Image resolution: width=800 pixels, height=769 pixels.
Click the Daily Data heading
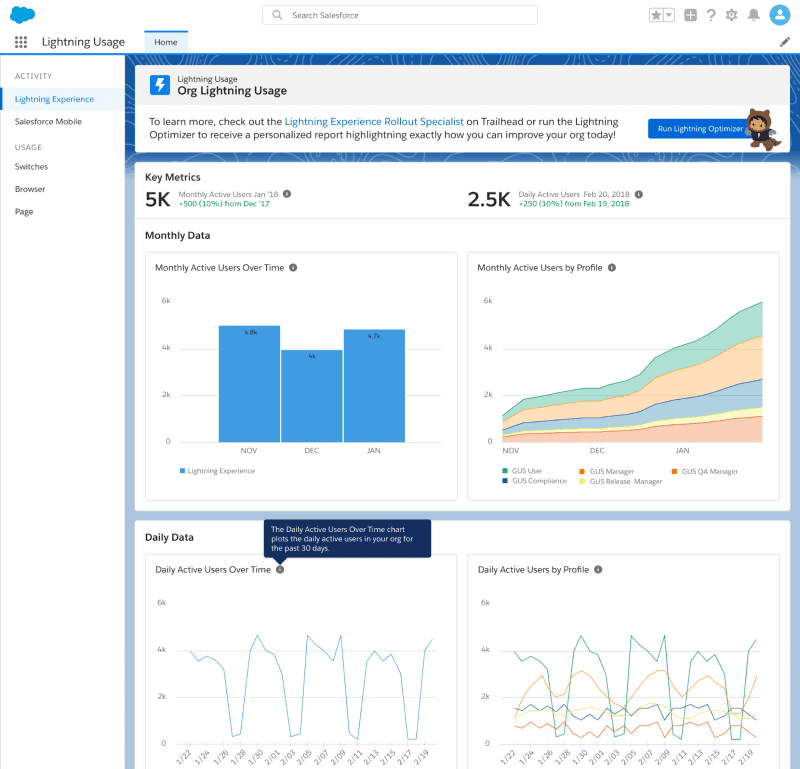[x=169, y=537]
